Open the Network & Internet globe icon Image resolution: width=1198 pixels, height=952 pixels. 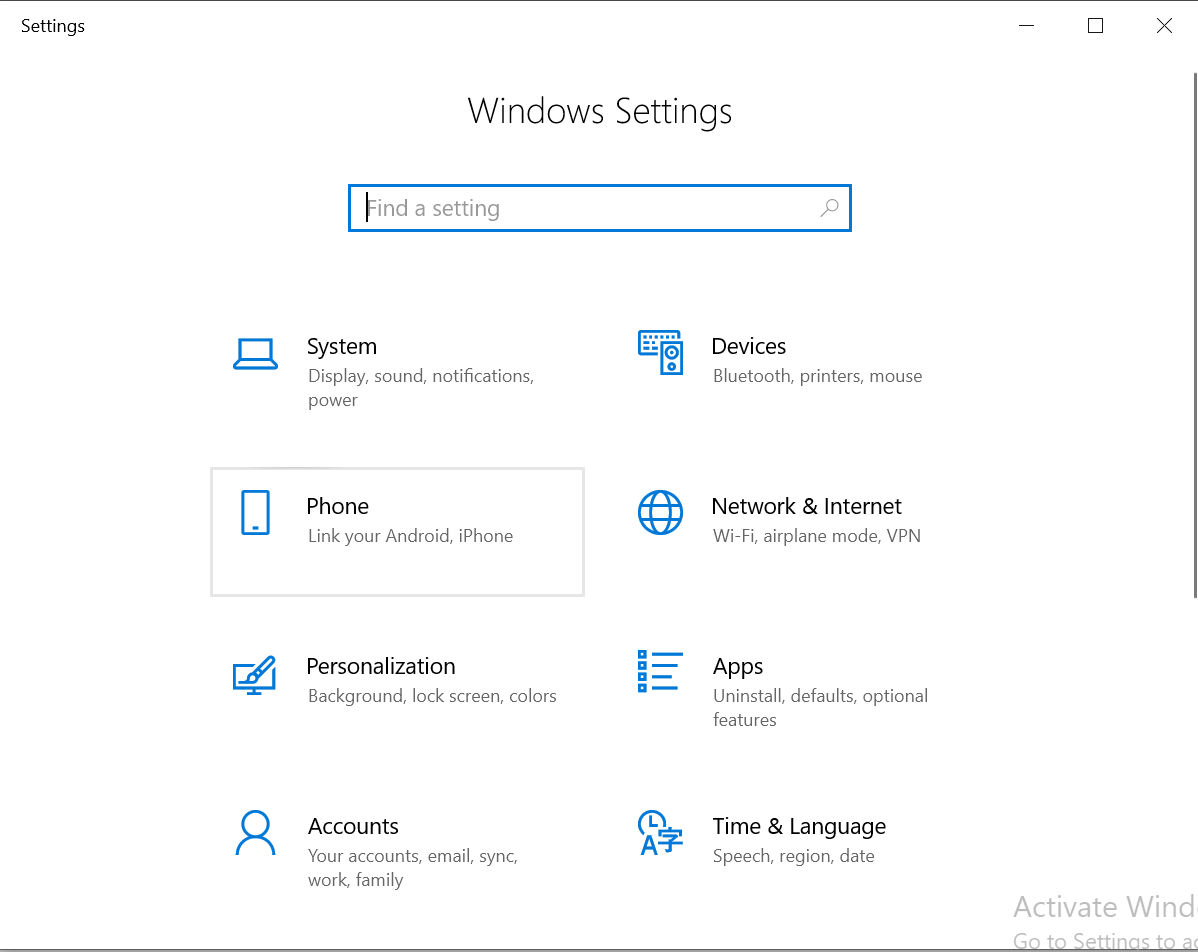pyautogui.click(x=660, y=513)
